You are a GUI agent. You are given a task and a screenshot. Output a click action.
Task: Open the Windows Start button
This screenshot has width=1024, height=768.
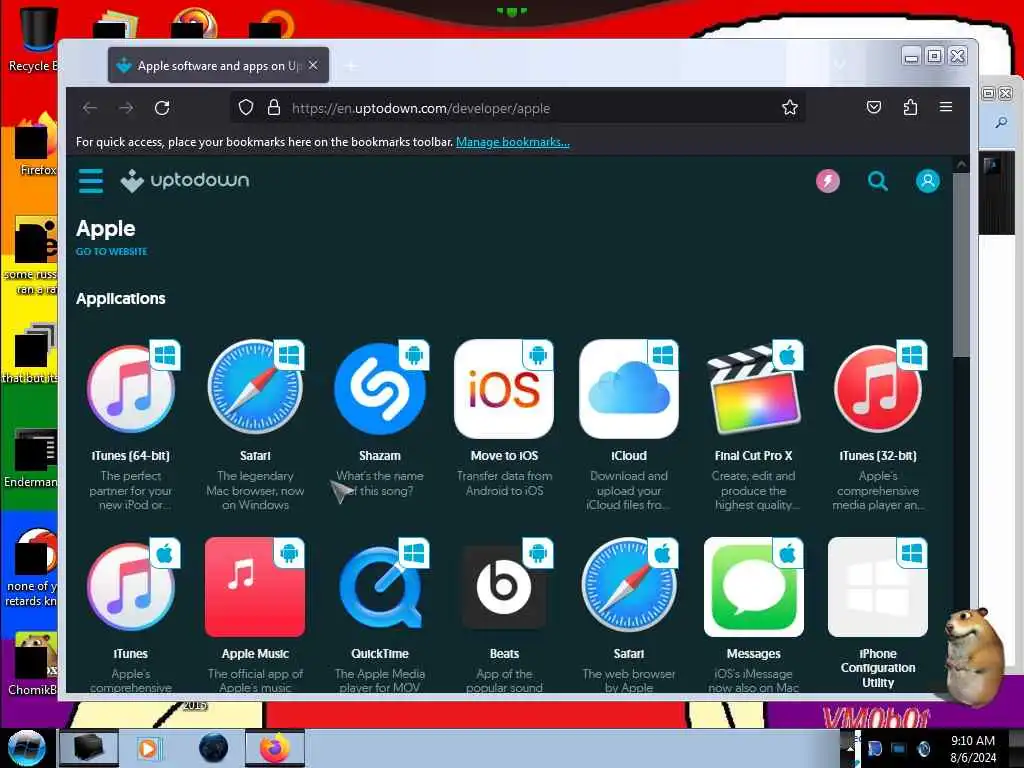[26, 748]
